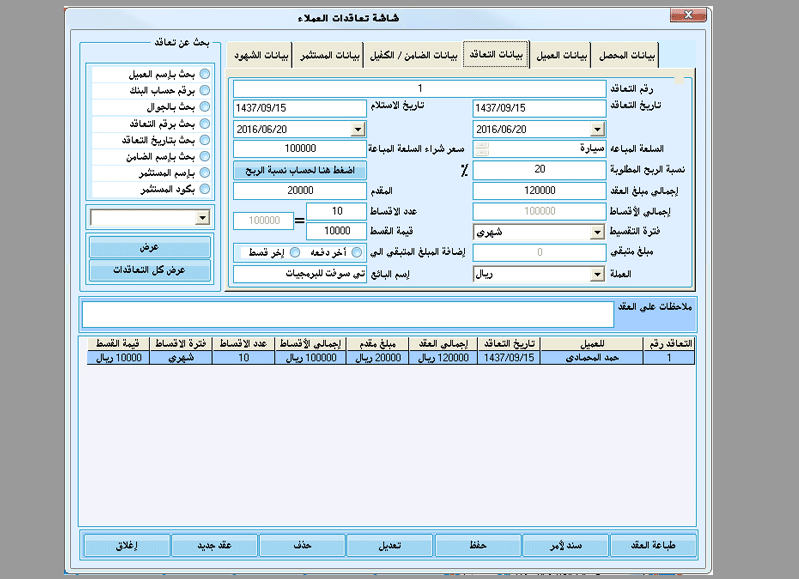The height and width of the screenshot is (579, 799).
Task: Switch to بيانات الشهود tab
Action: click(x=260, y=55)
